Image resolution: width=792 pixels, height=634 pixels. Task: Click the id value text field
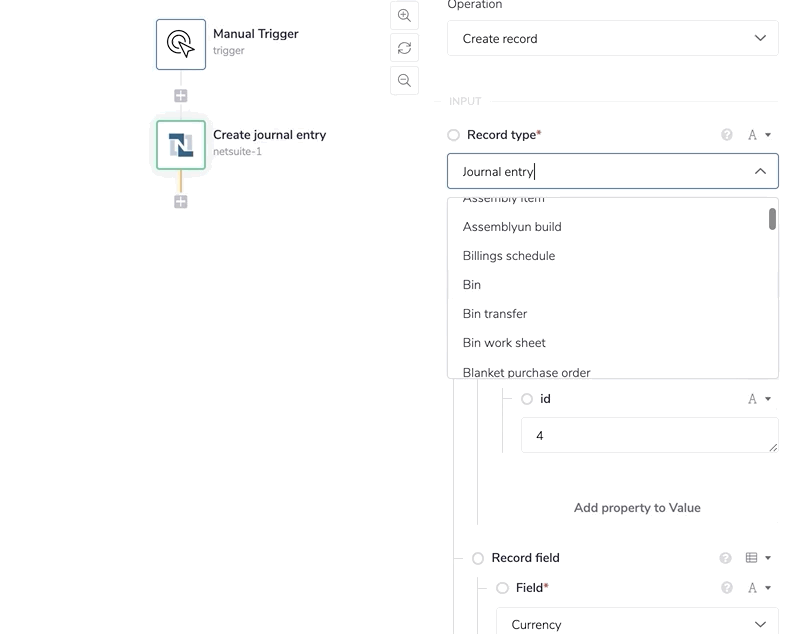pos(649,436)
